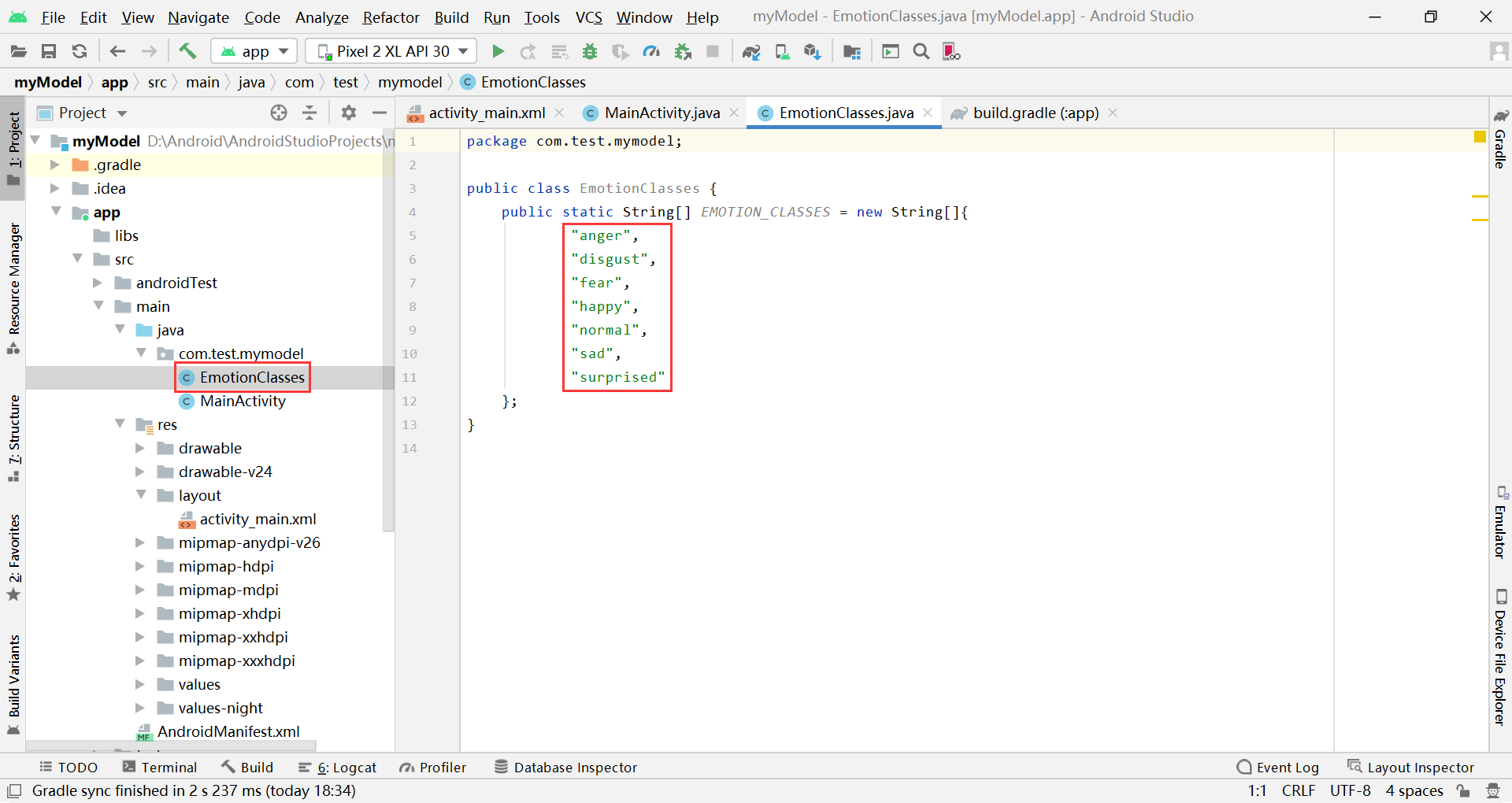This screenshot has height=803, width=1512.
Task: Open the Project view type dropdown
Action: pos(83,113)
